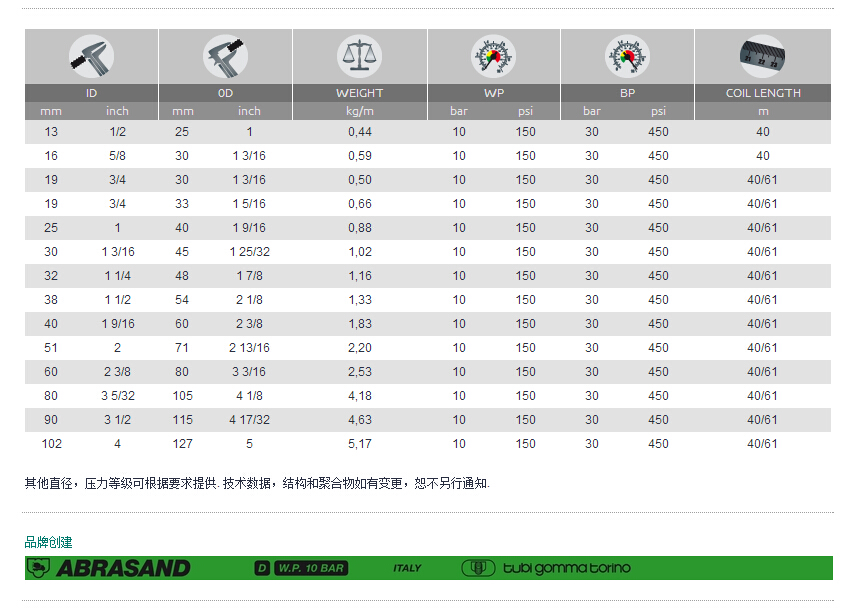
Task: Click the coil length ruler icon
Action: [763, 53]
